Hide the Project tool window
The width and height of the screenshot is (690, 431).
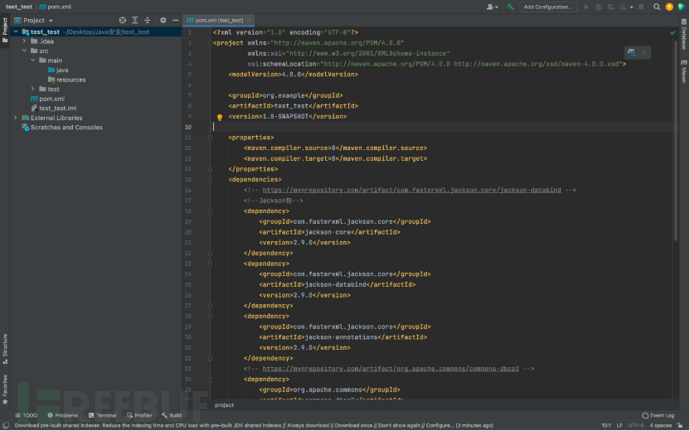(x=174, y=20)
